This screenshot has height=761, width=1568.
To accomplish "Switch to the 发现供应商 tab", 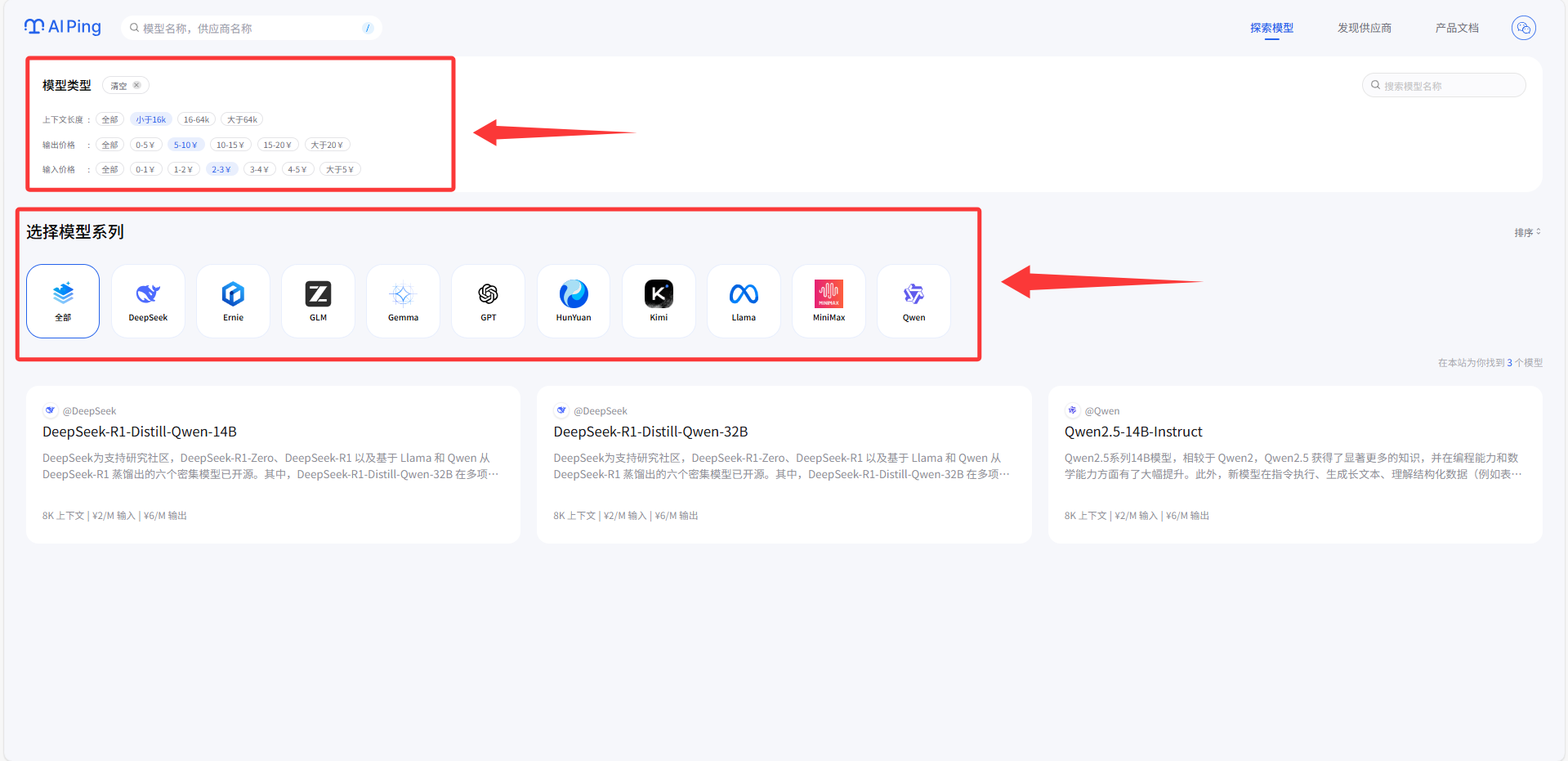I will (1364, 28).
